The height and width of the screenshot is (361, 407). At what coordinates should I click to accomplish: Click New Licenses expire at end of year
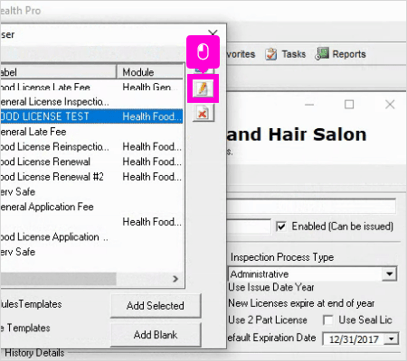[x=301, y=303]
